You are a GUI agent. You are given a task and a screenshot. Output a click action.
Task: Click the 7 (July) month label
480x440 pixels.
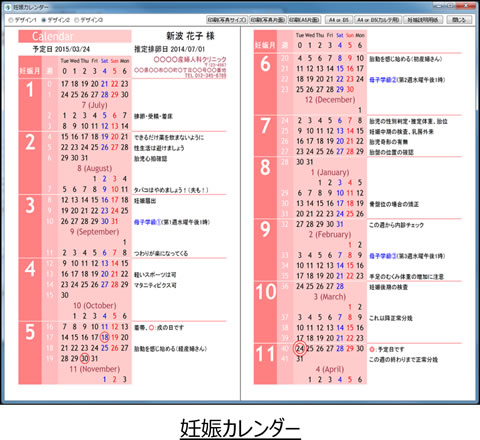pyautogui.click(x=95, y=105)
